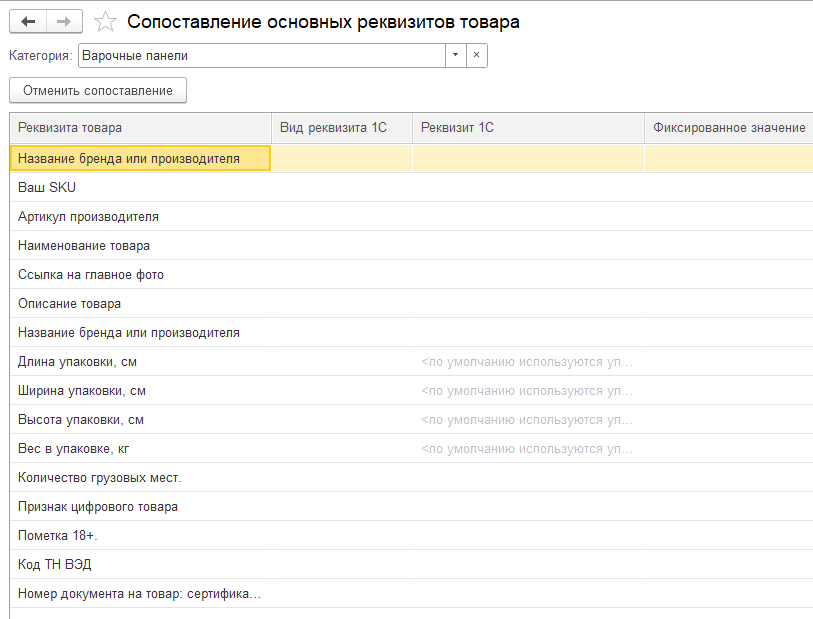Click Вид реквизита 1С cell of highlighted first row
813x619 pixels.
click(x=342, y=158)
